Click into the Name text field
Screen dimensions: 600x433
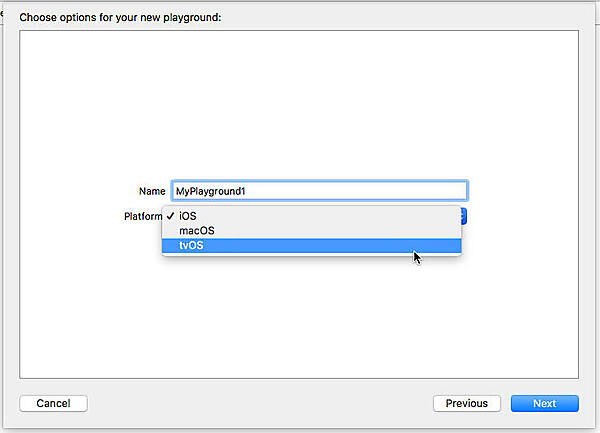[318, 190]
